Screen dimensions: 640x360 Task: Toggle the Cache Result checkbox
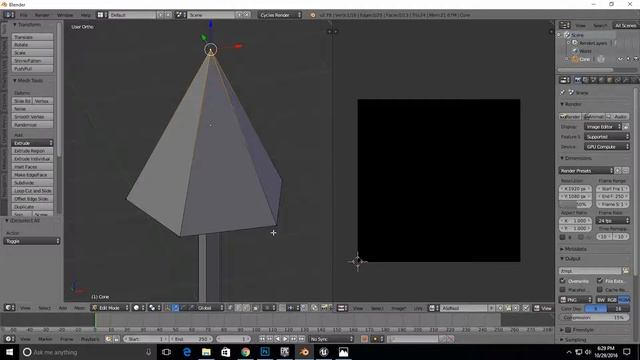[600, 289]
